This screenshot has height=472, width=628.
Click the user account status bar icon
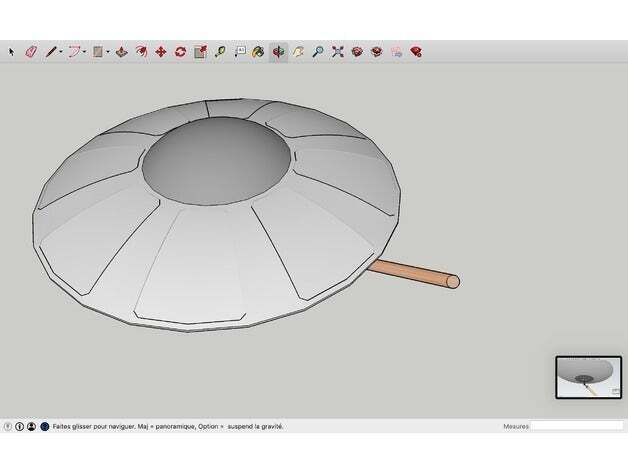[31, 426]
